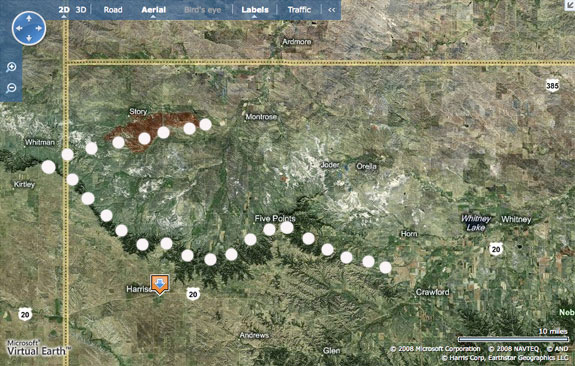
Task: Show Traffic on the map
Action: pos(299,10)
